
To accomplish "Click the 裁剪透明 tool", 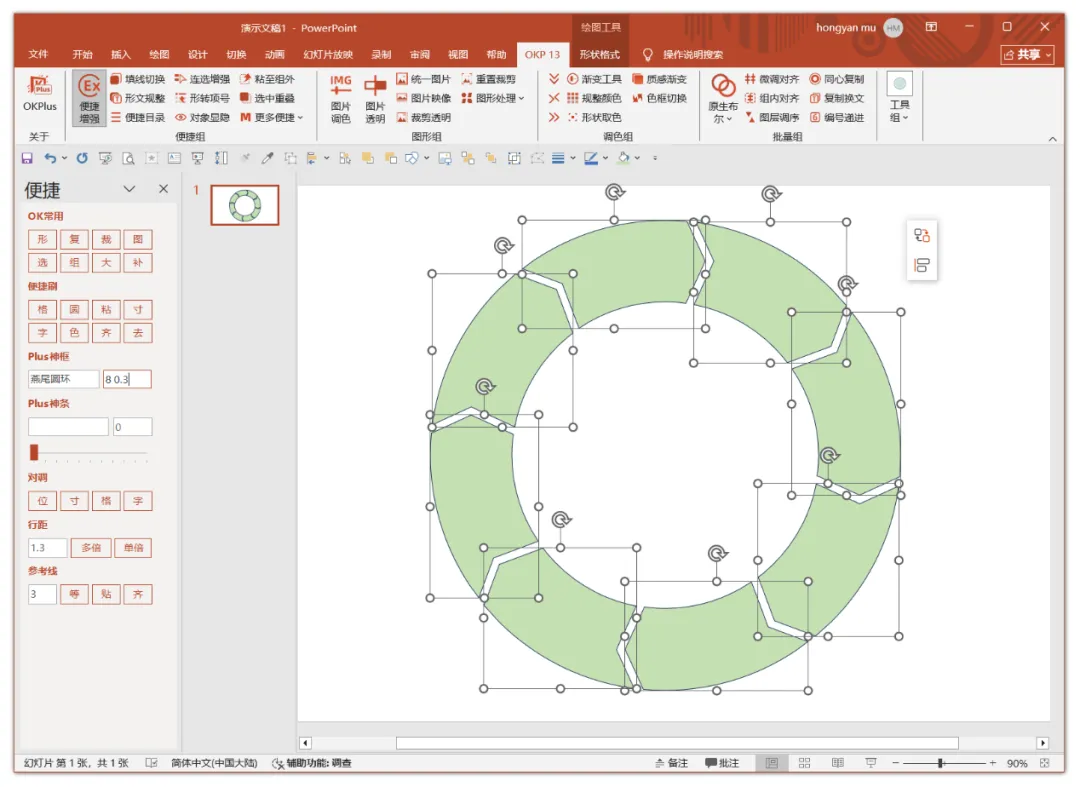I will (x=424, y=118).
